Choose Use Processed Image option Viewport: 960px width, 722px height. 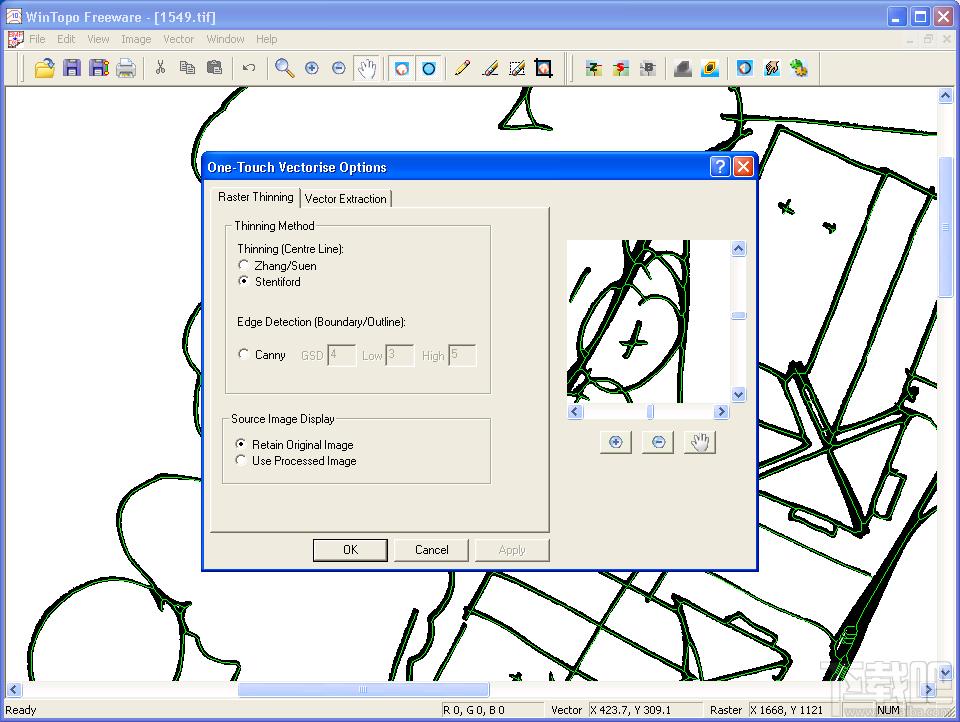[x=241, y=461]
